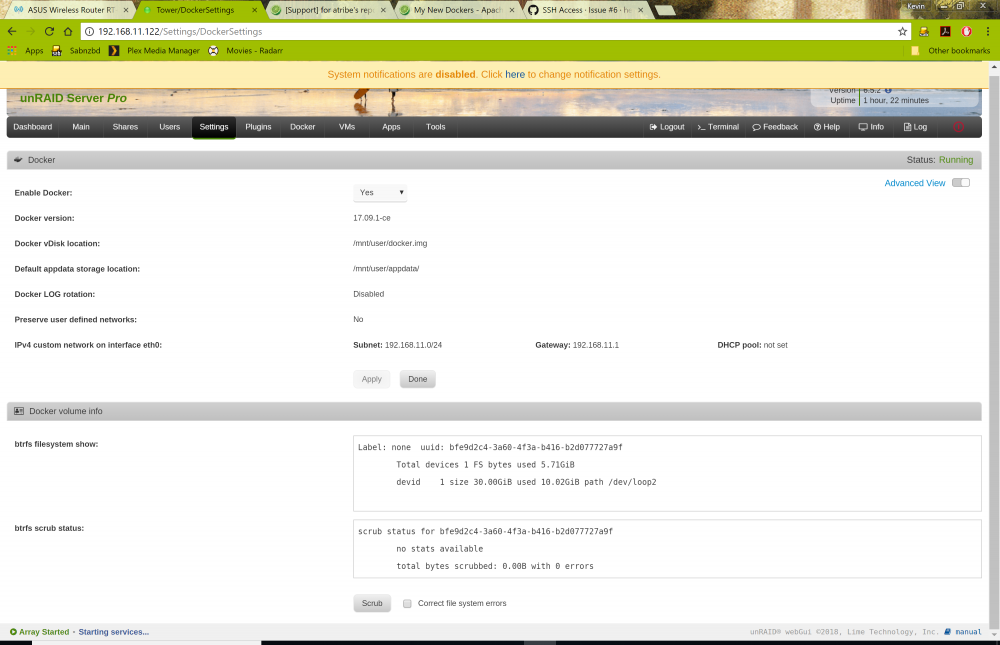
Task: Switch to My New Dockers browser tab
Action: click(x=457, y=10)
